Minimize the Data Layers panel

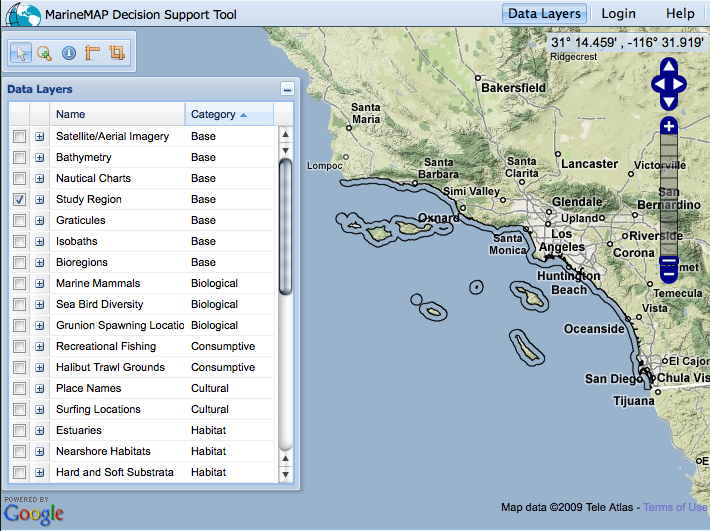point(287,89)
